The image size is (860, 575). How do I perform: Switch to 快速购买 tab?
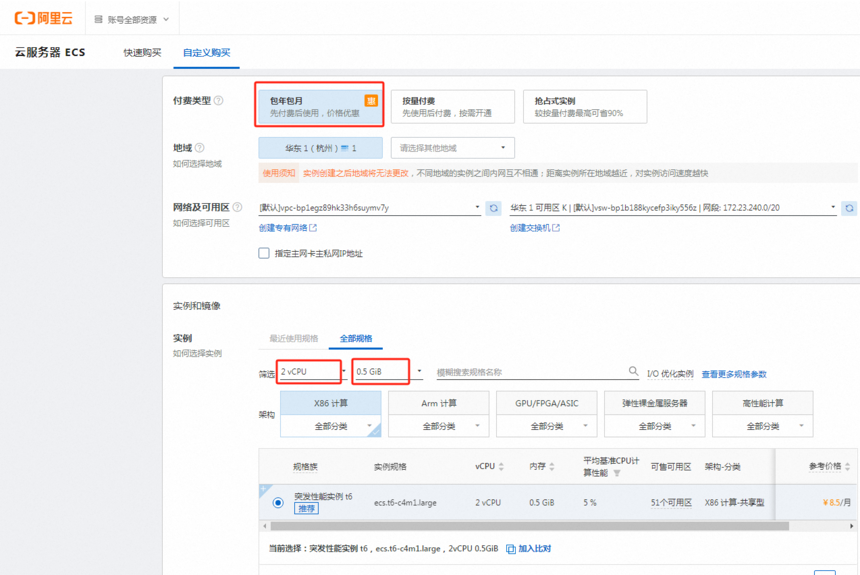click(142, 53)
